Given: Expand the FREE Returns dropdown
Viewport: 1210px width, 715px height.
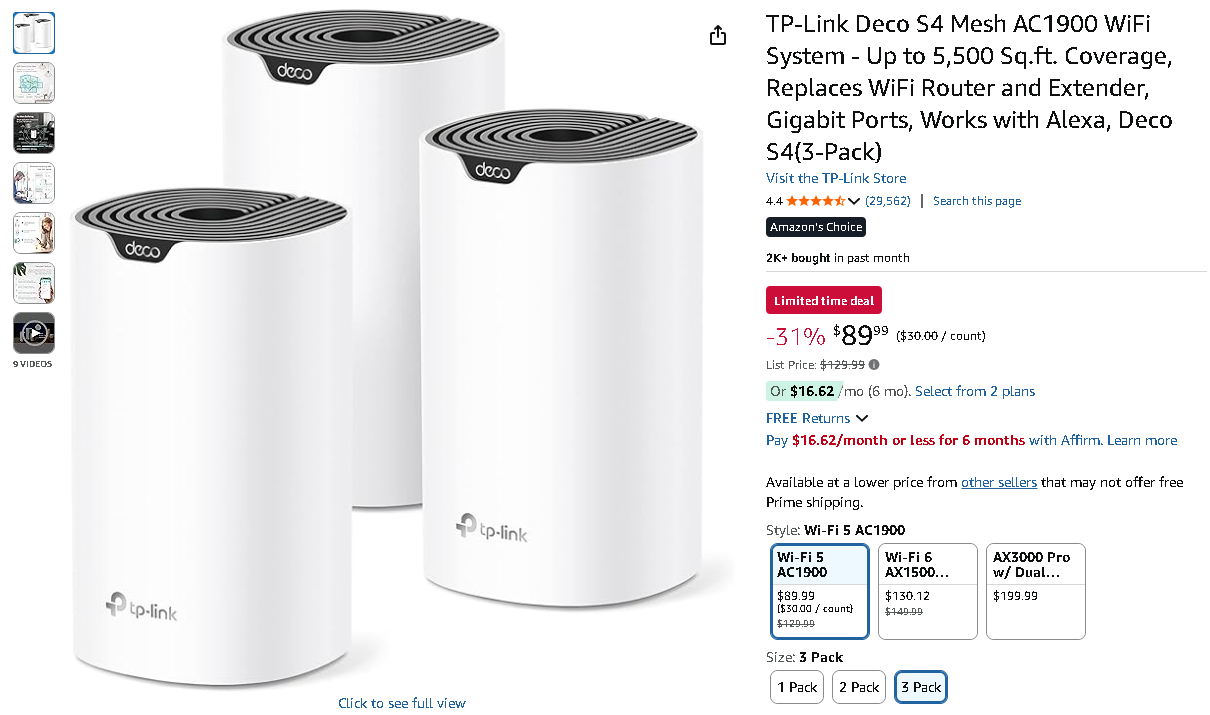Looking at the screenshot, I should click(x=862, y=418).
